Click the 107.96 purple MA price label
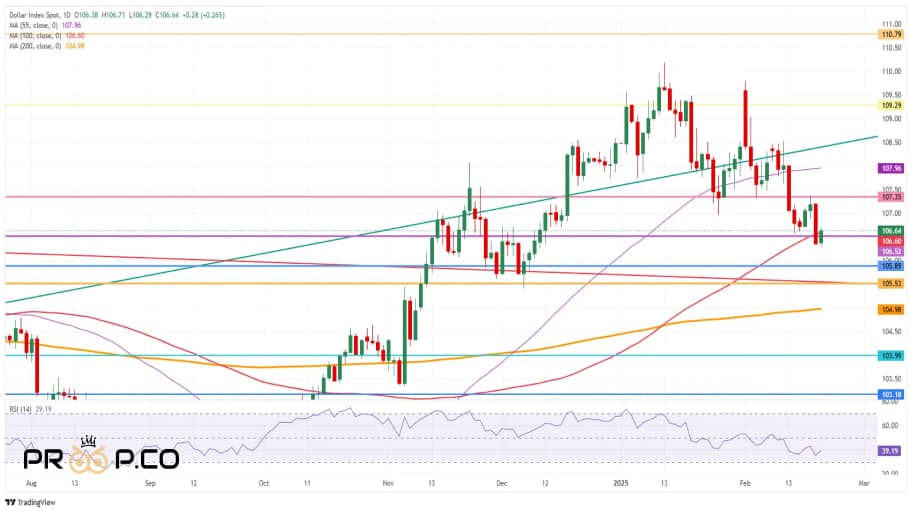912x513 pixels. coord(891,168)
